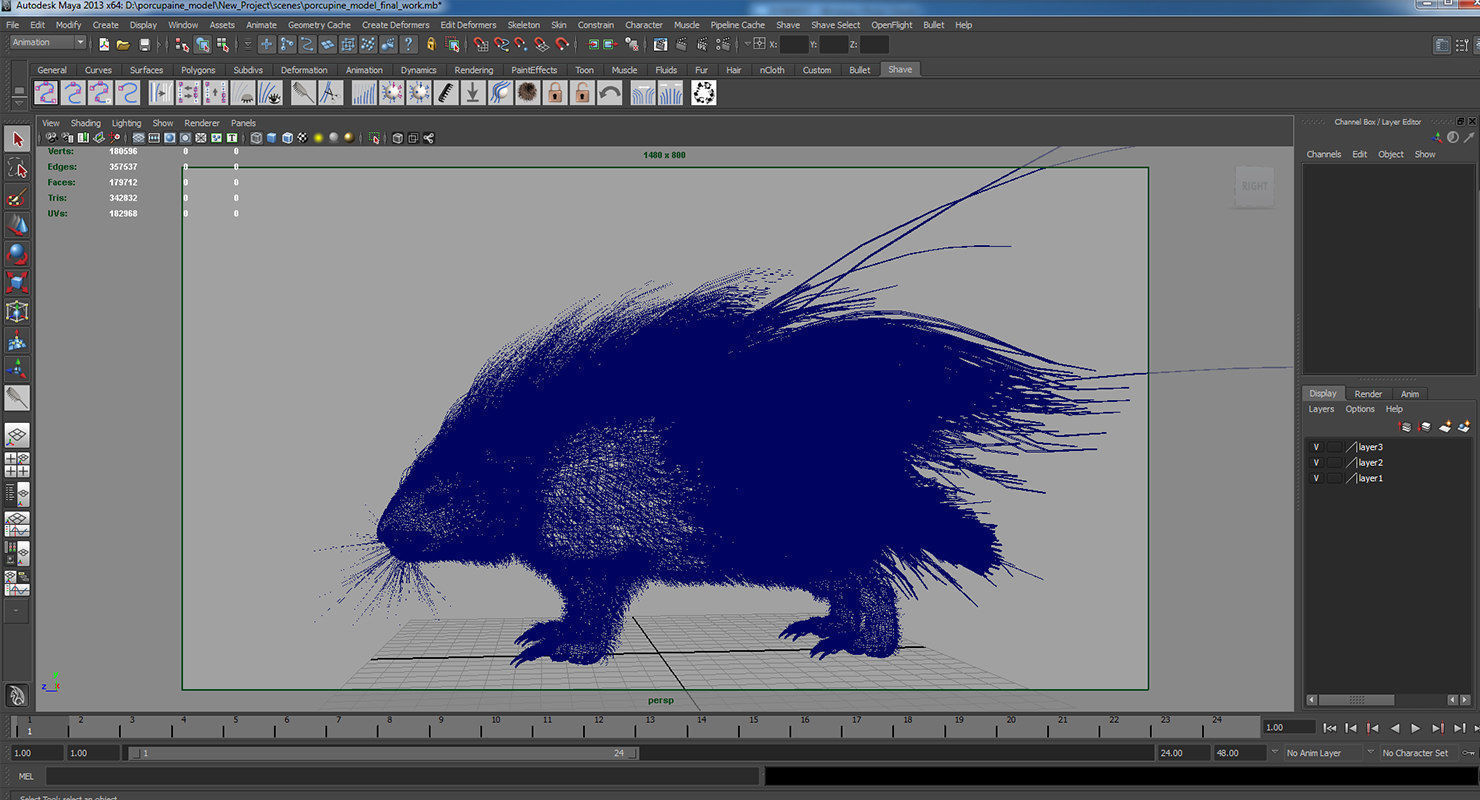Click the open padlock Shave shelf icon

pos(582,93)
